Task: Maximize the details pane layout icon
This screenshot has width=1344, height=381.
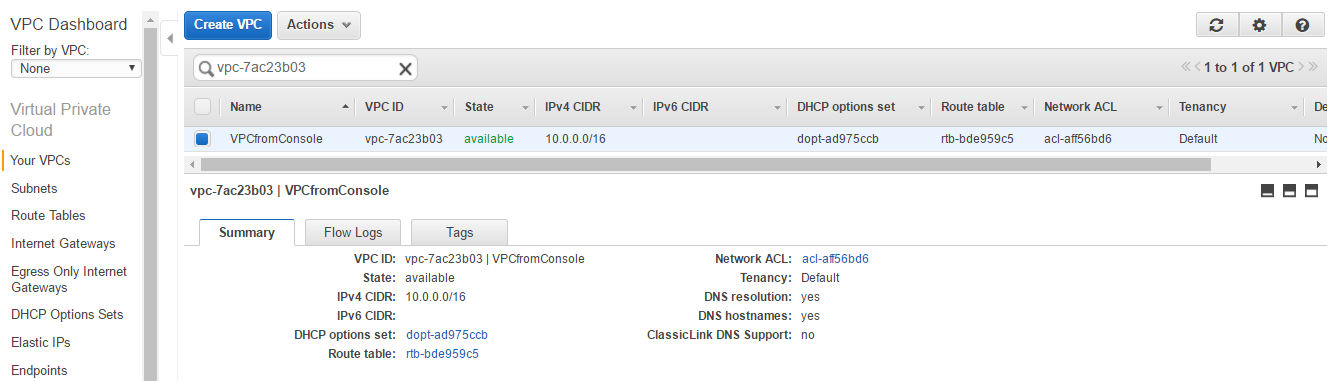Action: [1309, 191]
